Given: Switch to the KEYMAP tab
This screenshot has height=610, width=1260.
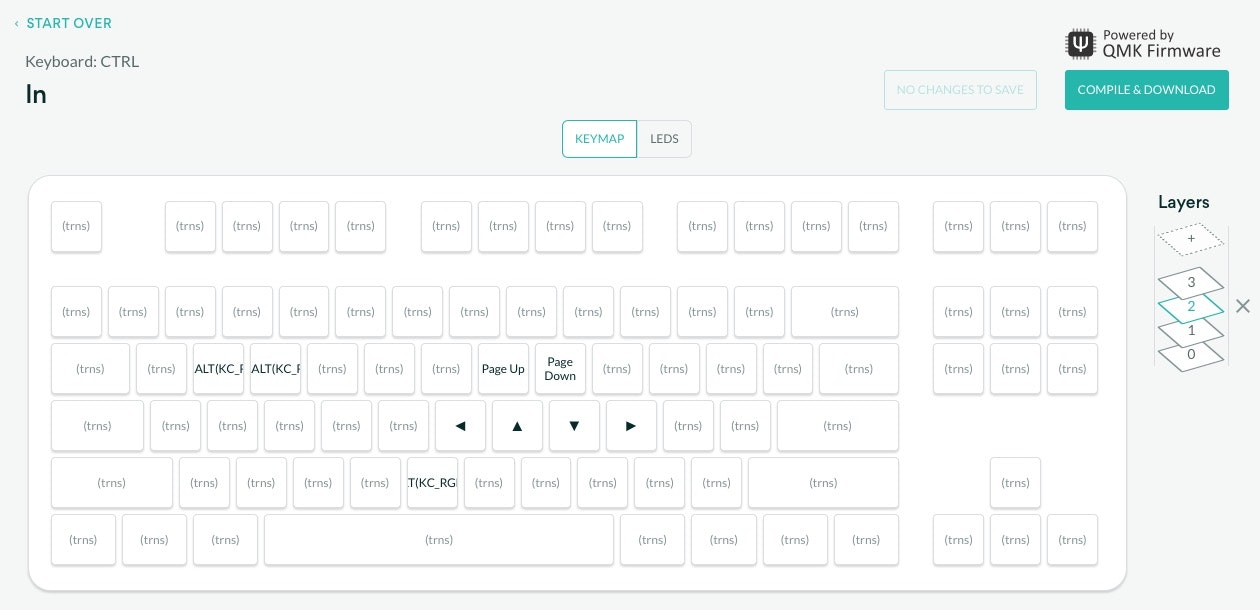Looking at the screenshot, I should pyautogui.click(x=599, y=139).
